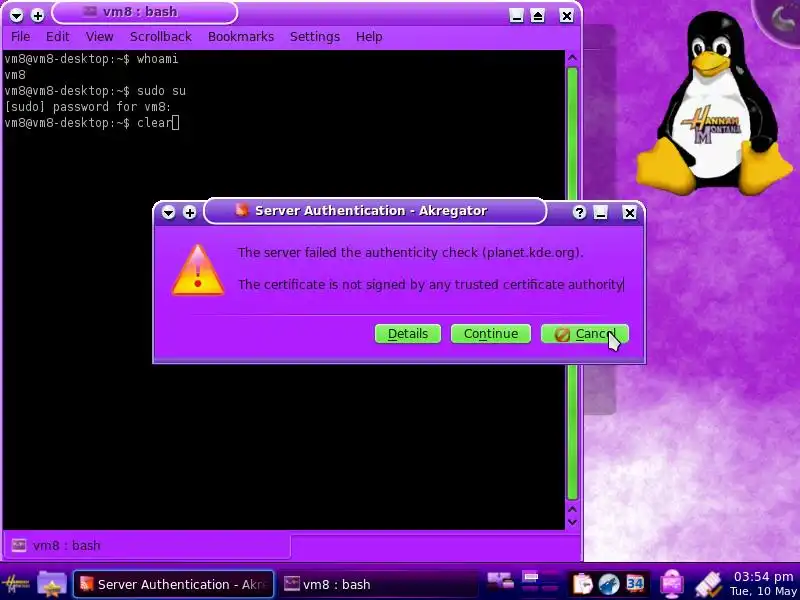
Task: Minimize the vm8 : bash terminal window
Action: 516,16
